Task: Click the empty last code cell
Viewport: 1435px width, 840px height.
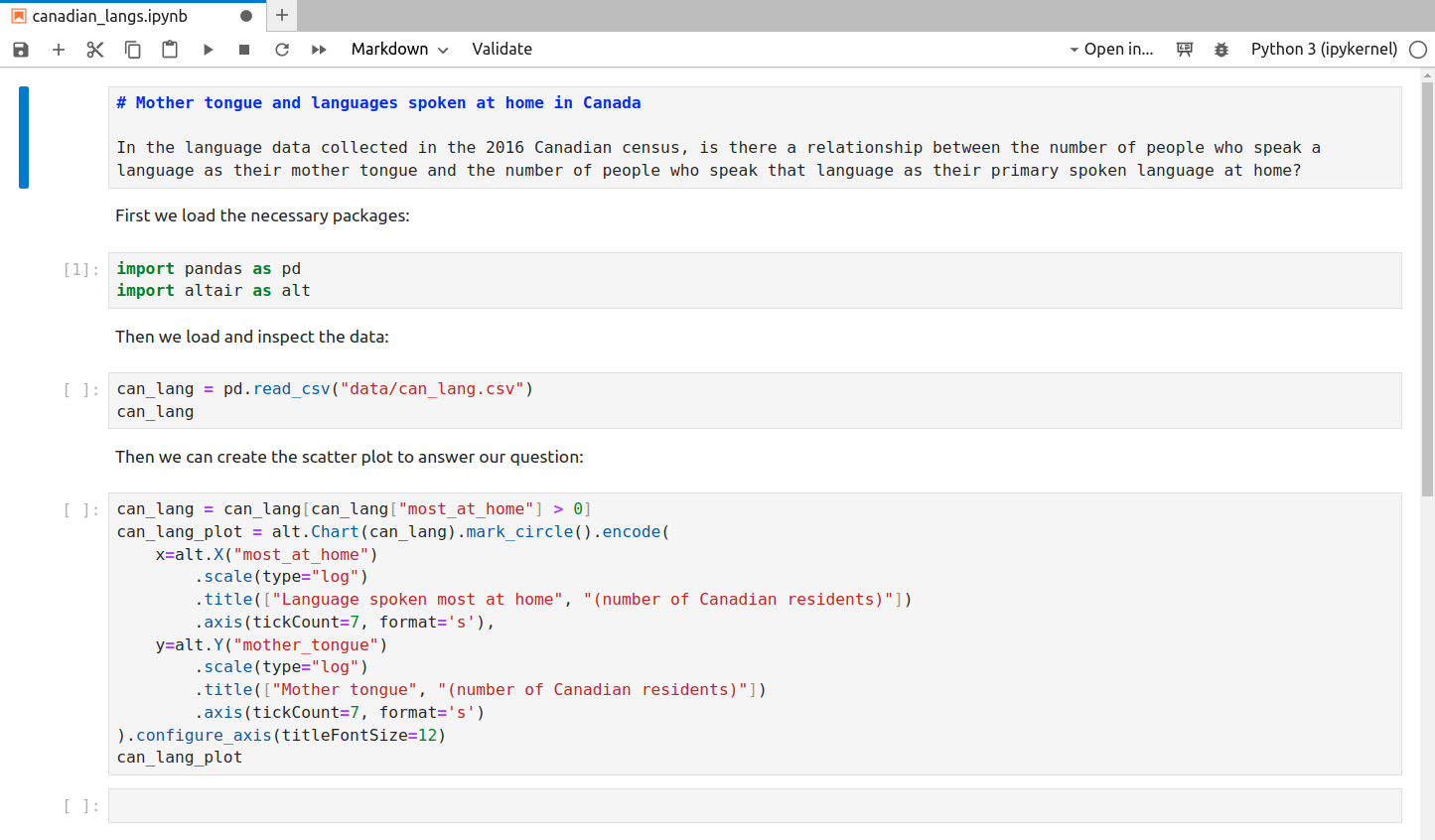Action: coord(755,805)
